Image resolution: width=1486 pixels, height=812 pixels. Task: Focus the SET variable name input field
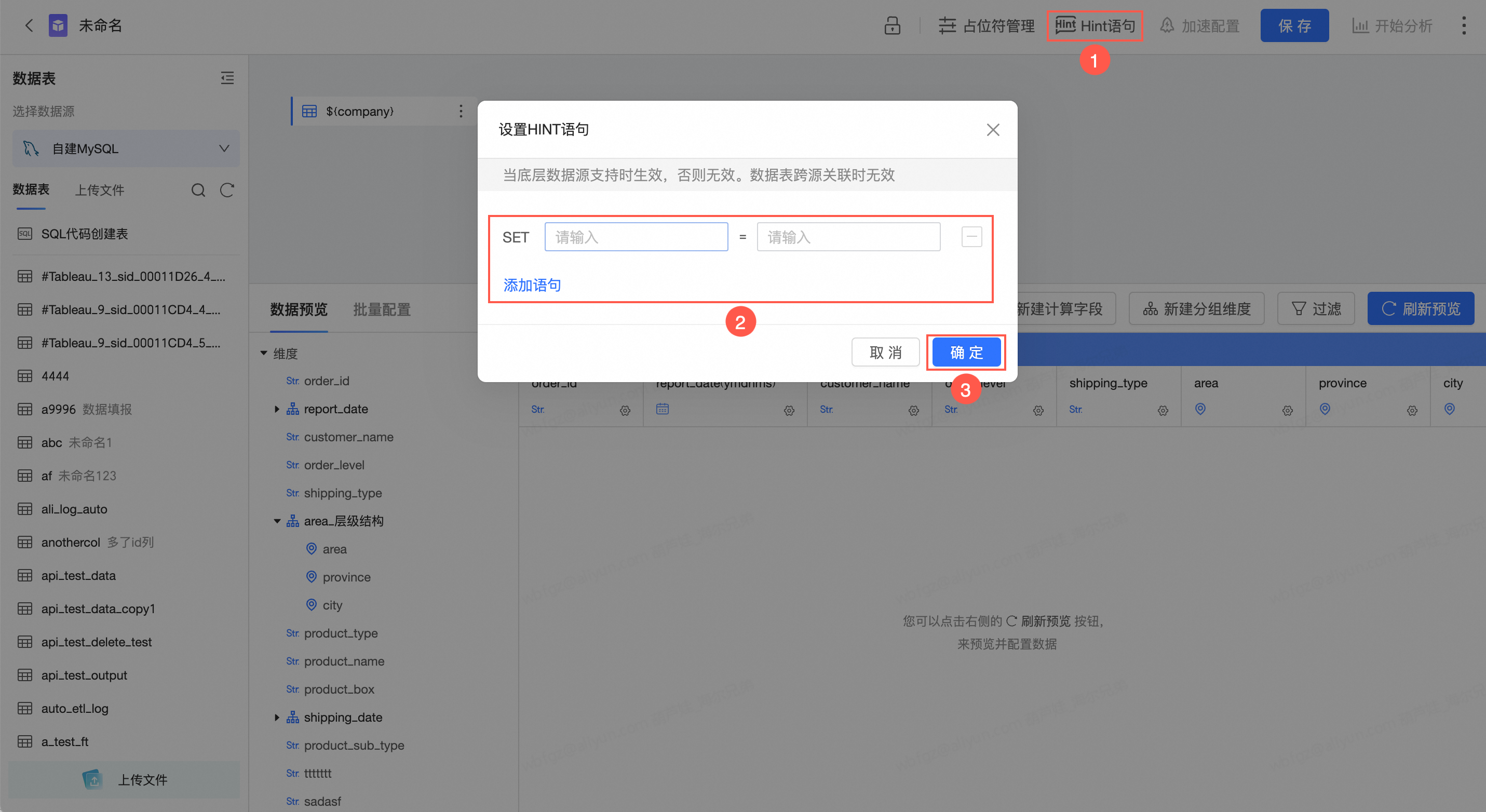click(636, 237)
